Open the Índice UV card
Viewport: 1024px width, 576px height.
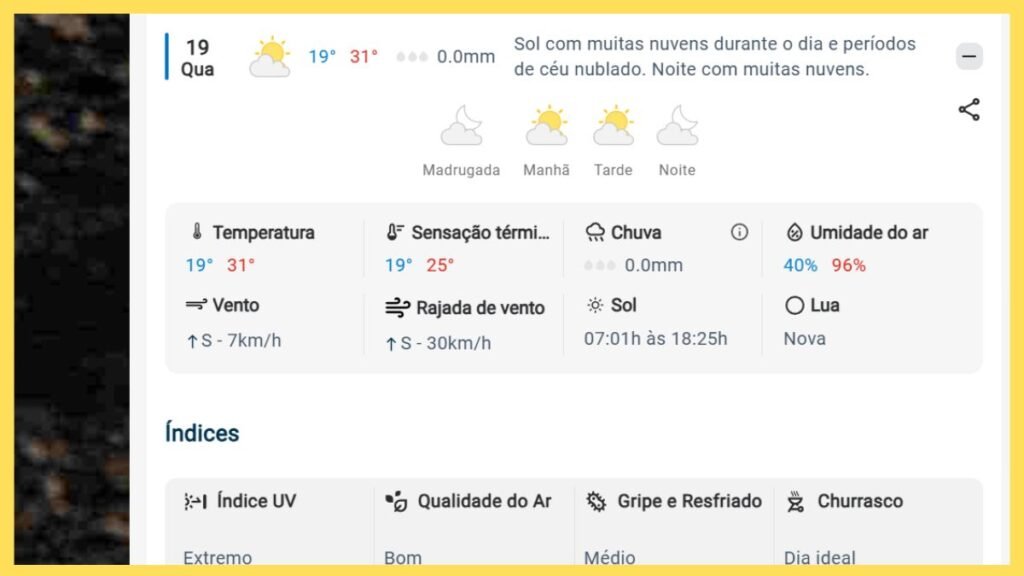point(269,522)
